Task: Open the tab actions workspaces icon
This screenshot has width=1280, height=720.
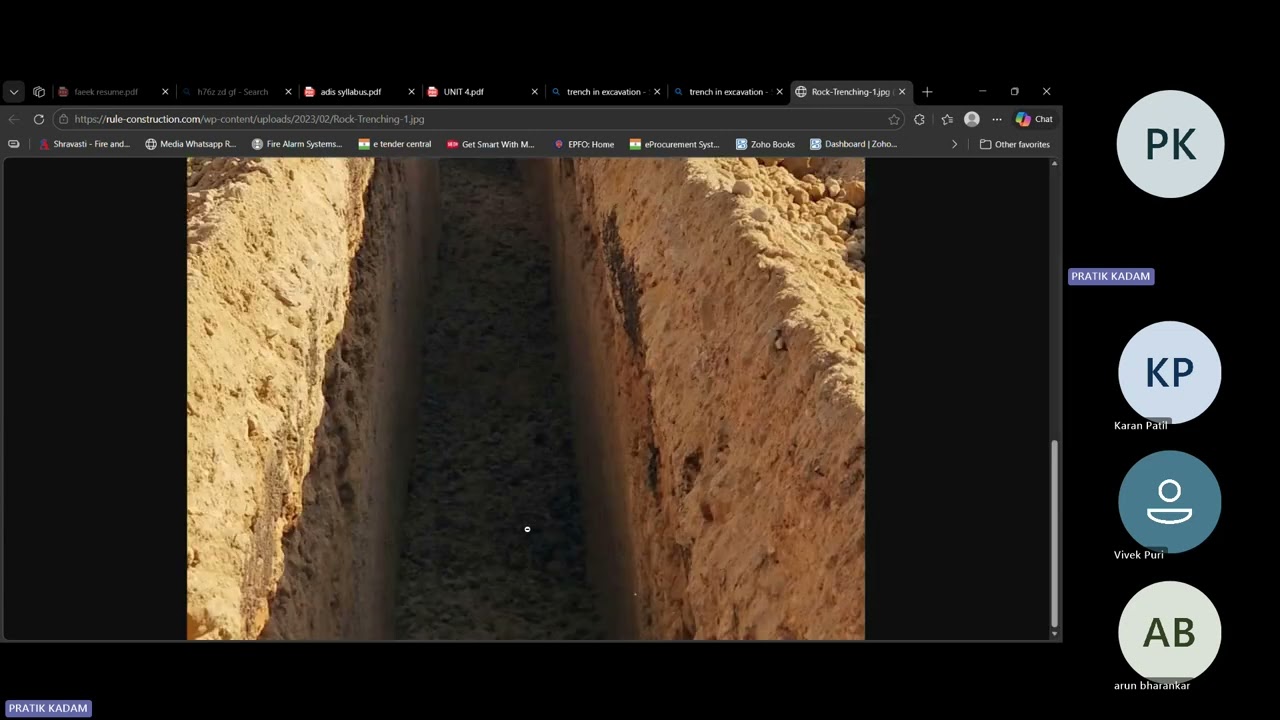Action: tap(39, 92)
